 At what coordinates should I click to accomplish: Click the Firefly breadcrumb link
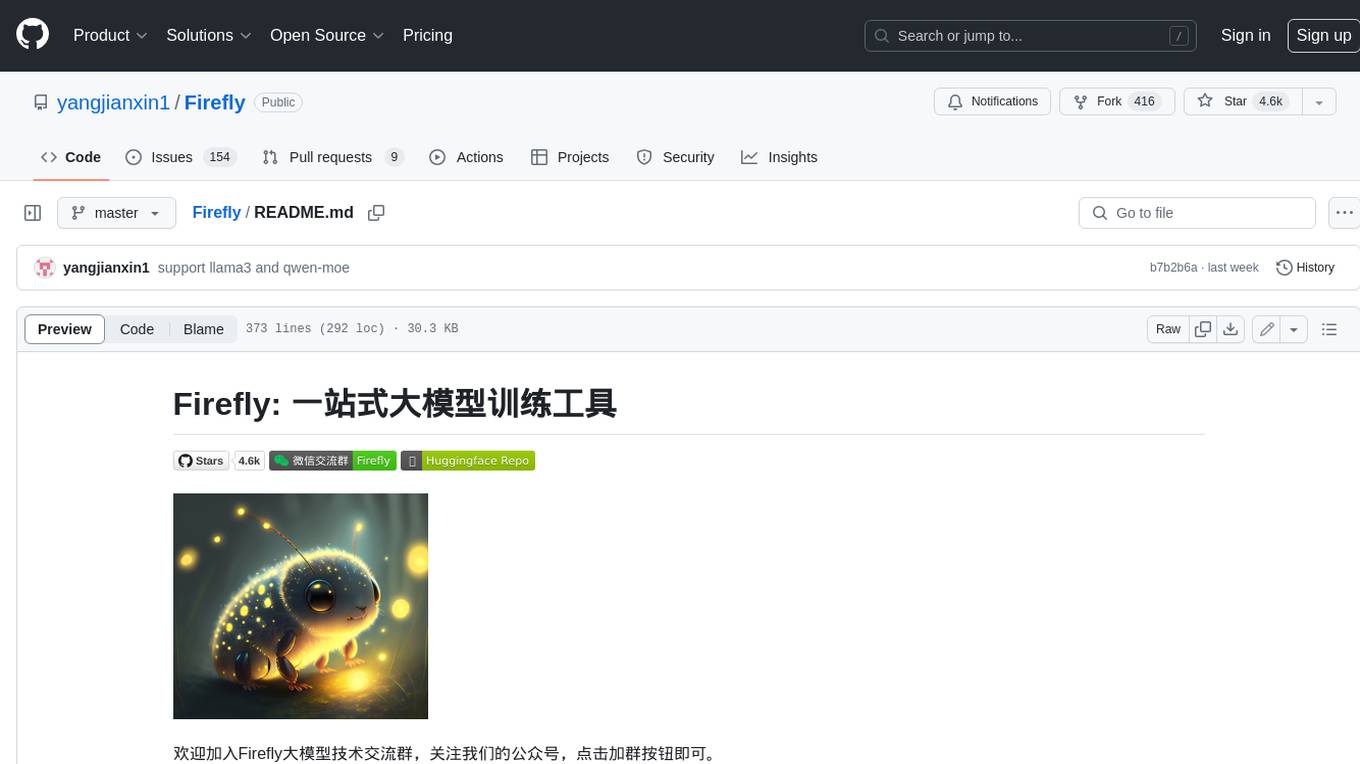click(216, 212)
